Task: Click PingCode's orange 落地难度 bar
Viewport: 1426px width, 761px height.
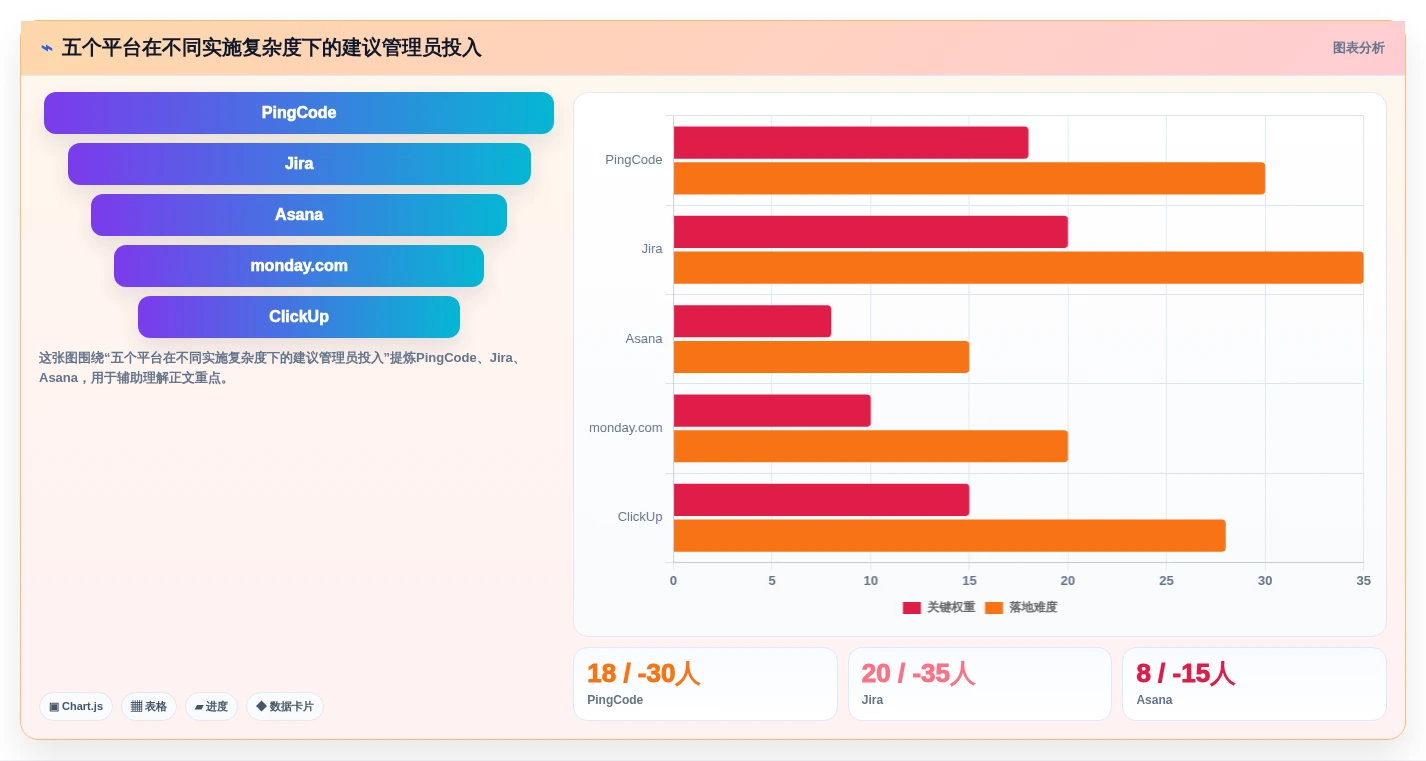Action: [969, 179]
